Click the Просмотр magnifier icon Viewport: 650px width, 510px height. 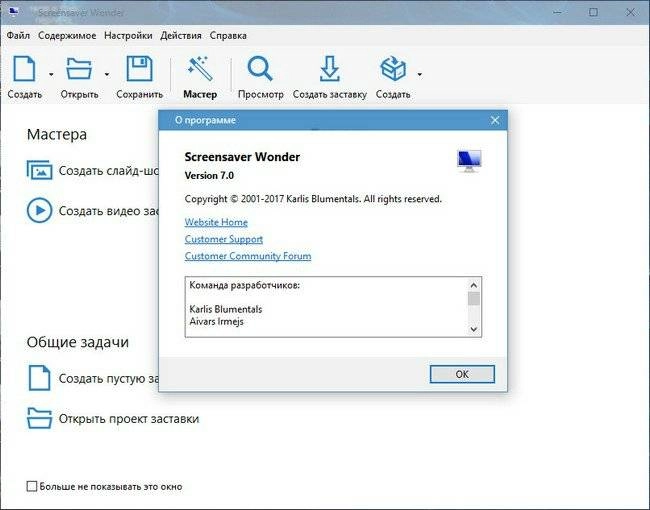(x=260, y=68)
